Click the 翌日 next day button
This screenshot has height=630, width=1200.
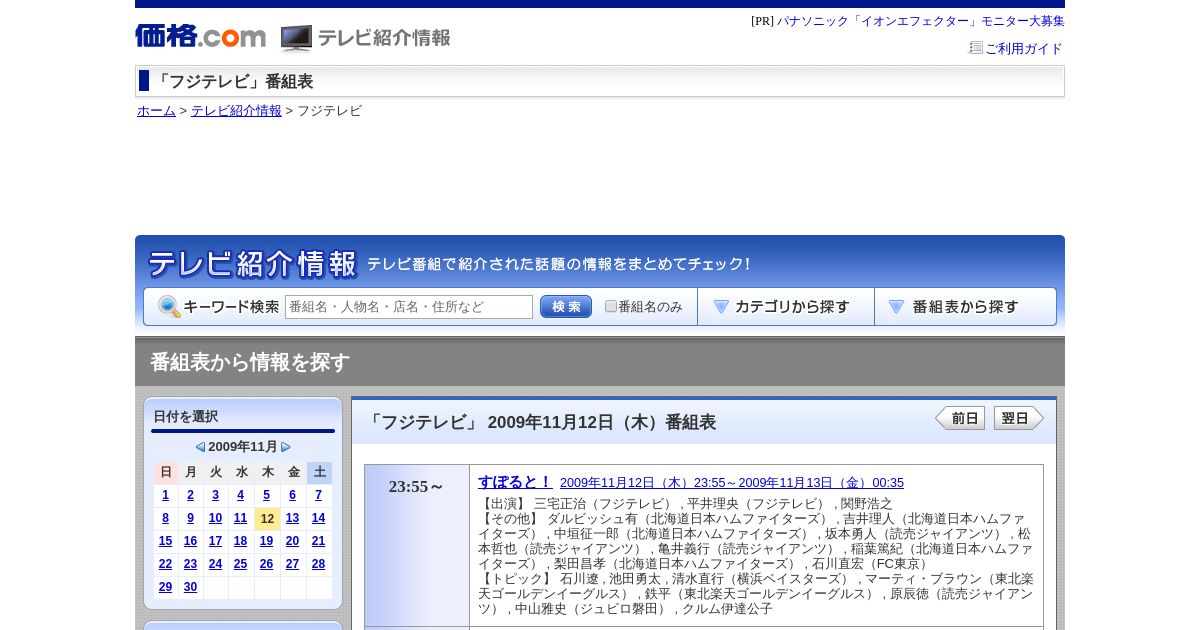coord(1019,418)
